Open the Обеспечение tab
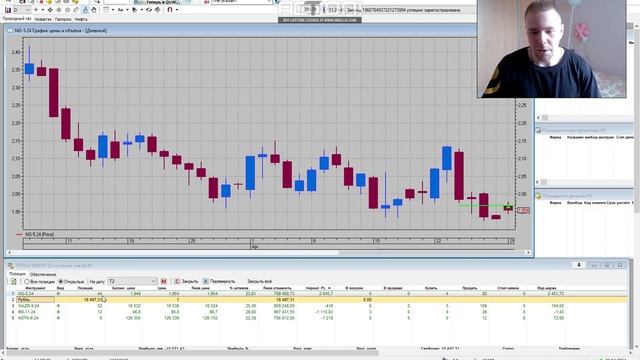This screenshot has height=360, width=640. tap(43, 274)
